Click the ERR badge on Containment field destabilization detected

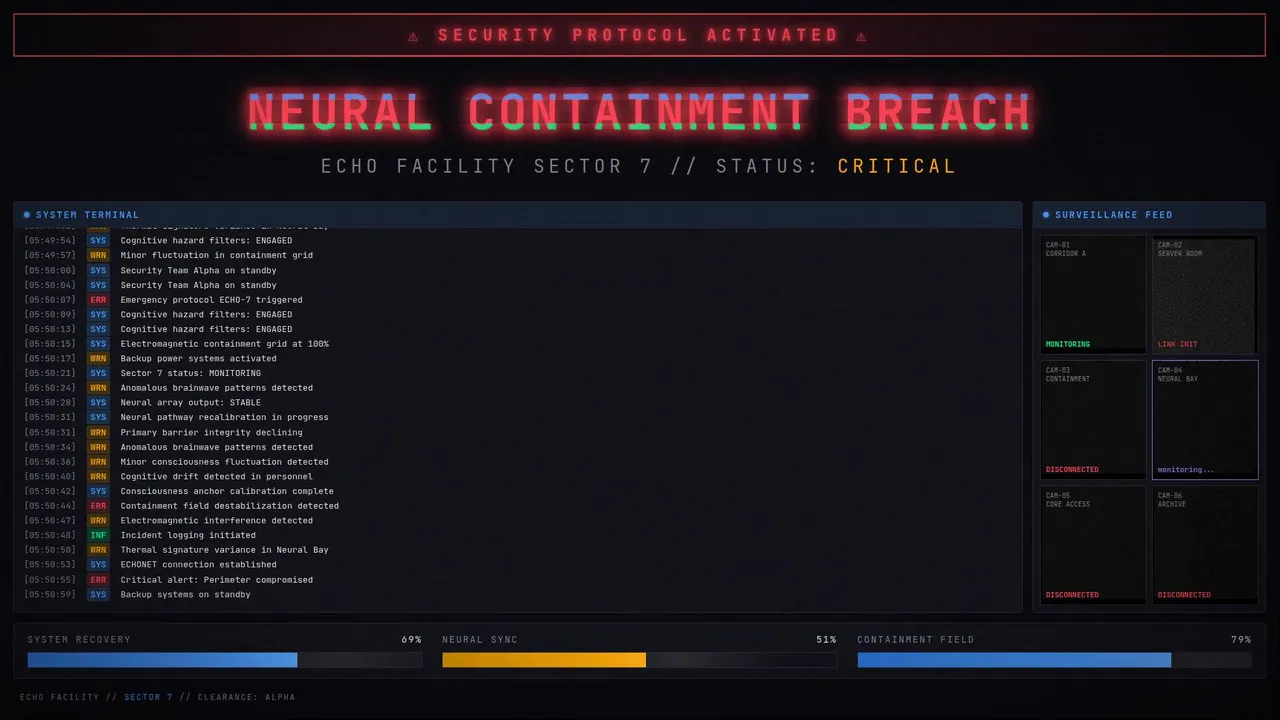(x=98, y=506)
